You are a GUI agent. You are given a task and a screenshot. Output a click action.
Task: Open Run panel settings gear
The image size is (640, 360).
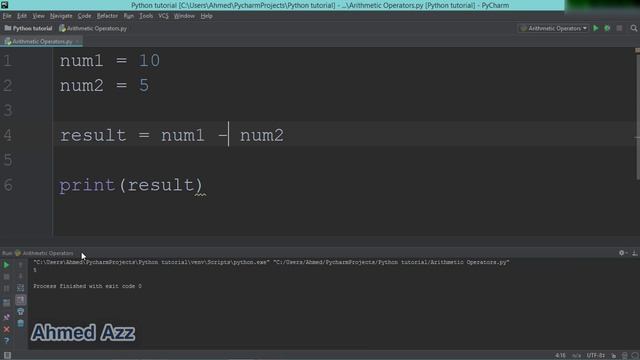622,253
